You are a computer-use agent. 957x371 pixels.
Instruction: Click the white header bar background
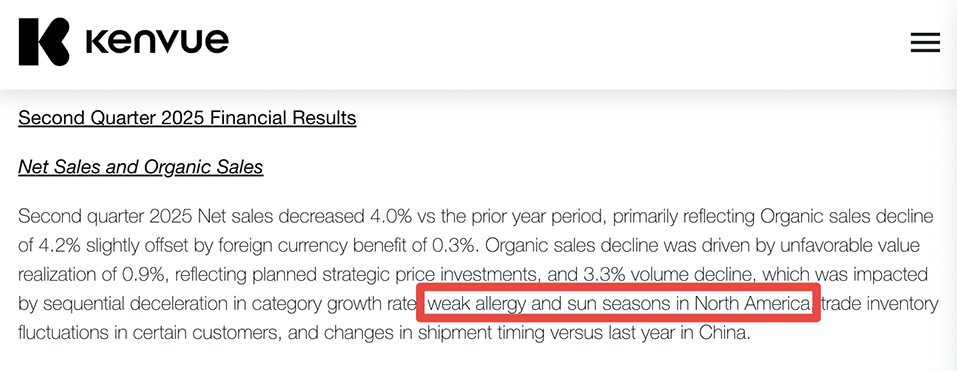tap(549, 43)
